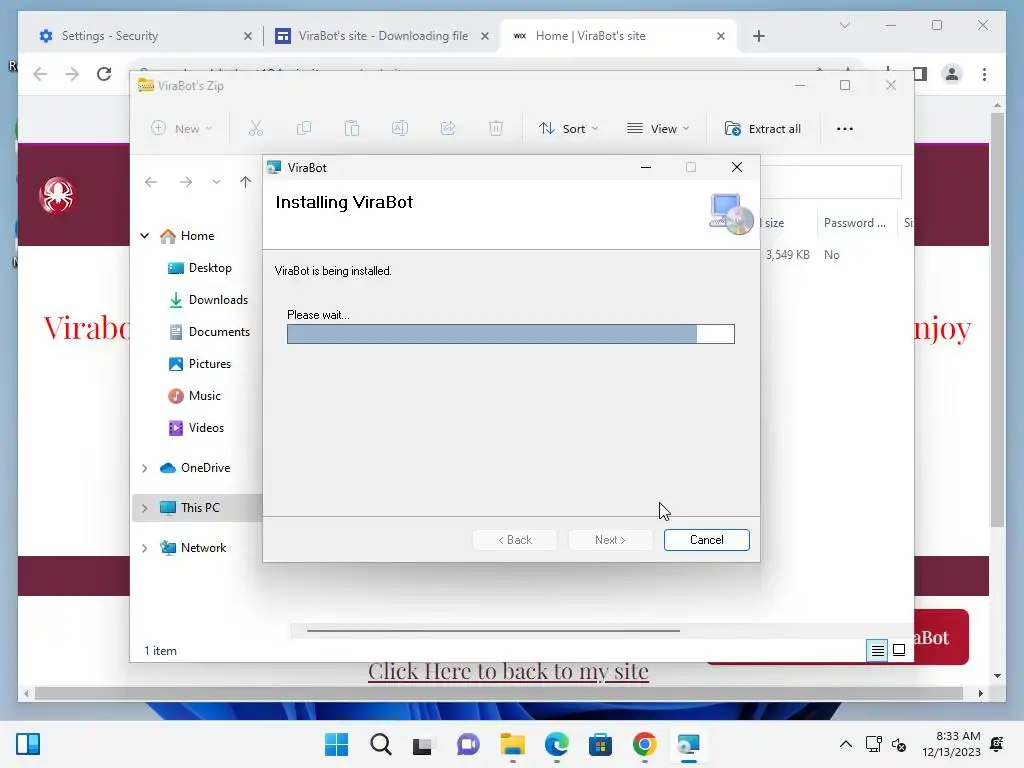
Task: Click Extract all in Explorer toolbar
Action: (763, 129)
